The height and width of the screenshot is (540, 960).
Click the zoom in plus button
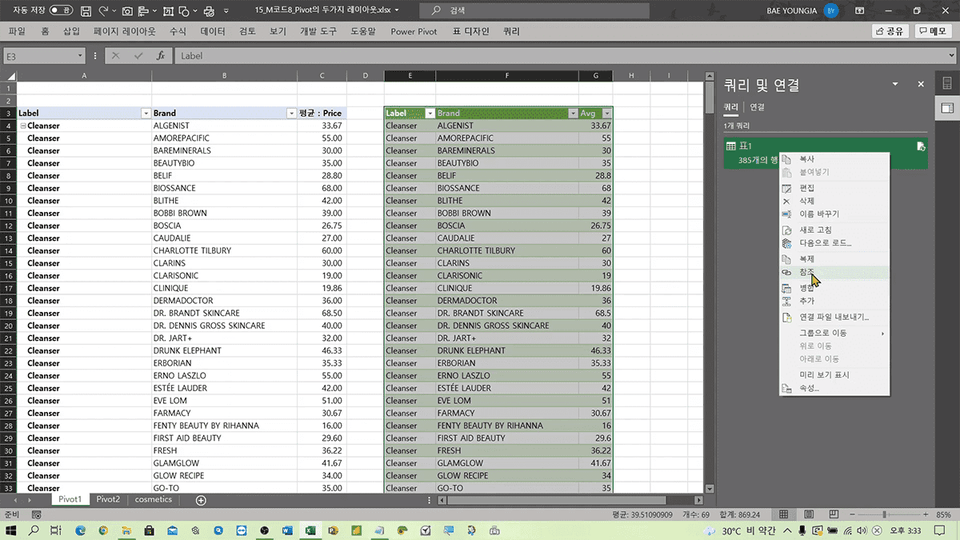925,514
